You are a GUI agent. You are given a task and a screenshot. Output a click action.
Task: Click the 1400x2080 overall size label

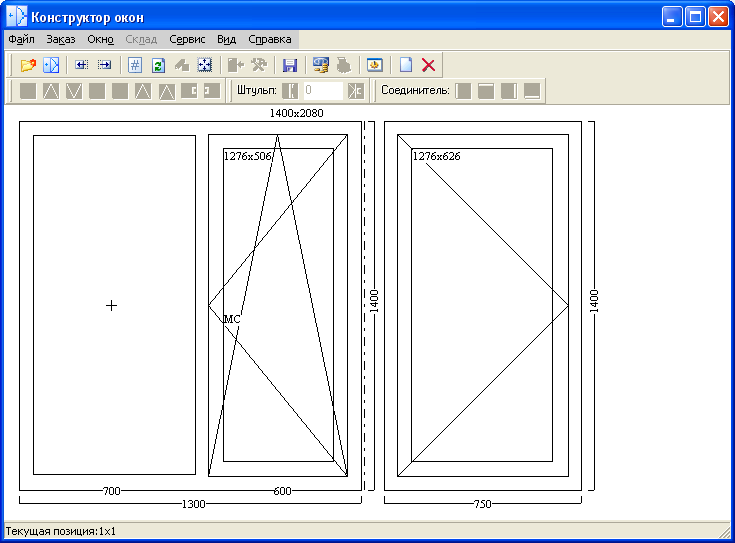pos(296,113)
